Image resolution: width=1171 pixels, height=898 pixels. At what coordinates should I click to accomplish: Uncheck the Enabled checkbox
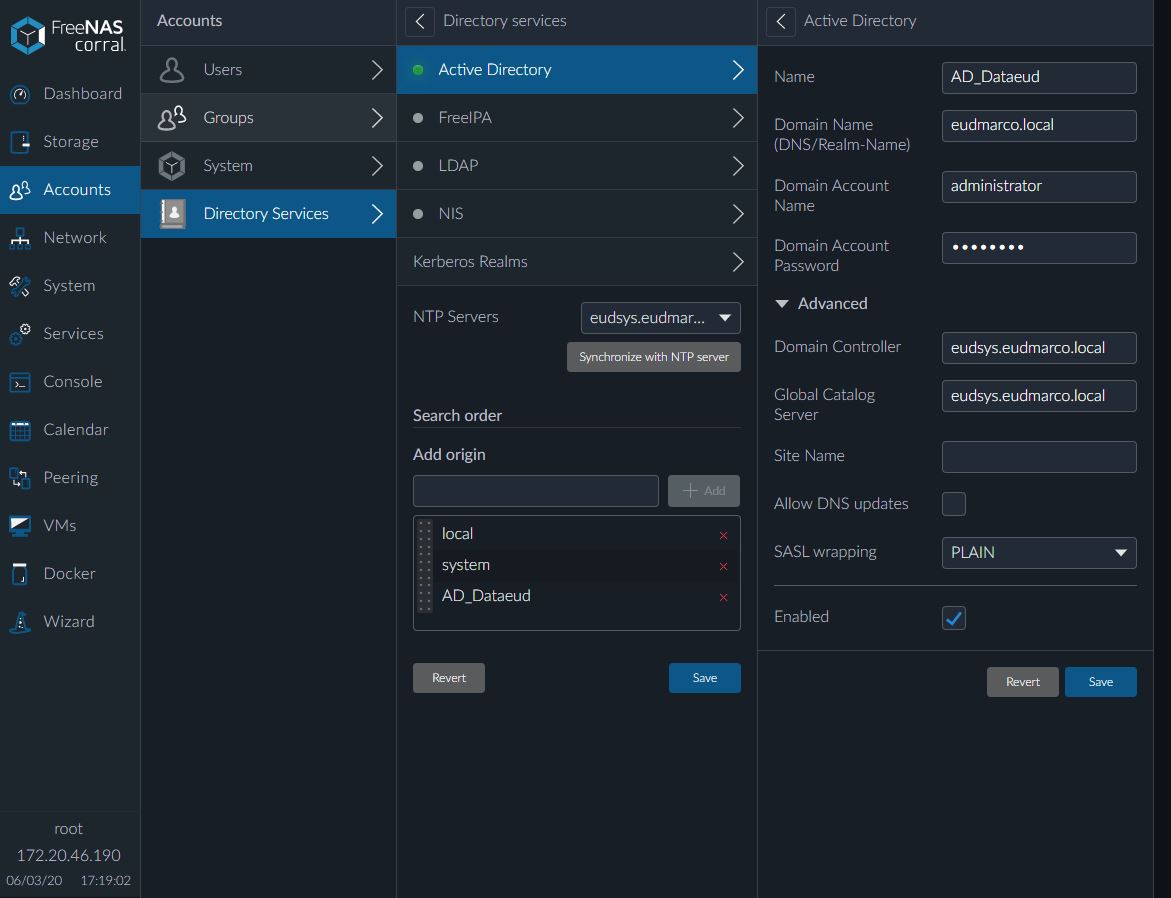(x=954, y=618)
